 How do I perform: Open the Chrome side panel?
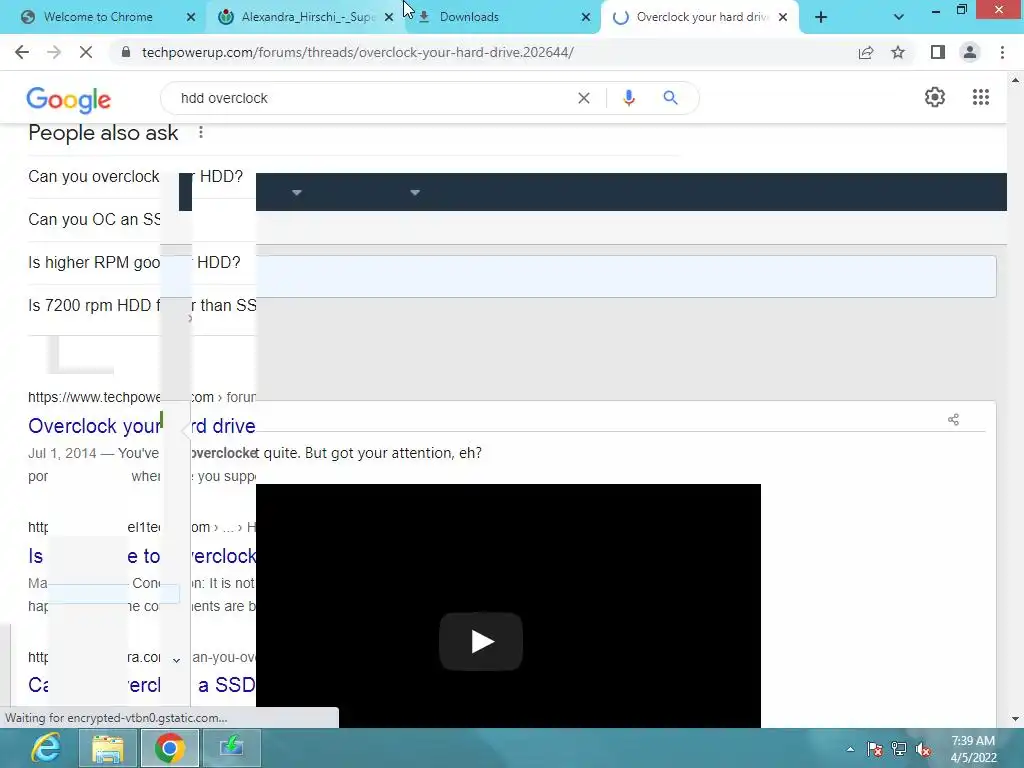[x=938, y=52]
